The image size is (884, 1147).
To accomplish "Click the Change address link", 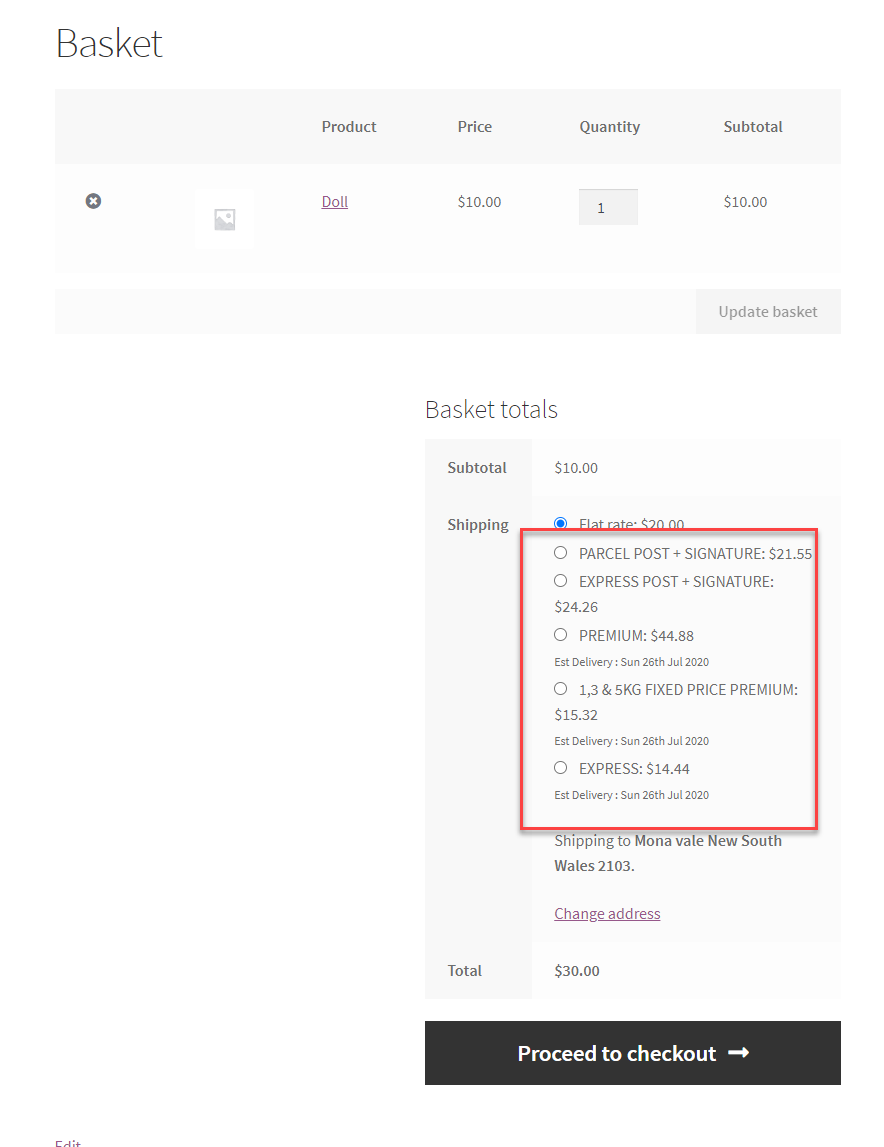I will (607, 913).
